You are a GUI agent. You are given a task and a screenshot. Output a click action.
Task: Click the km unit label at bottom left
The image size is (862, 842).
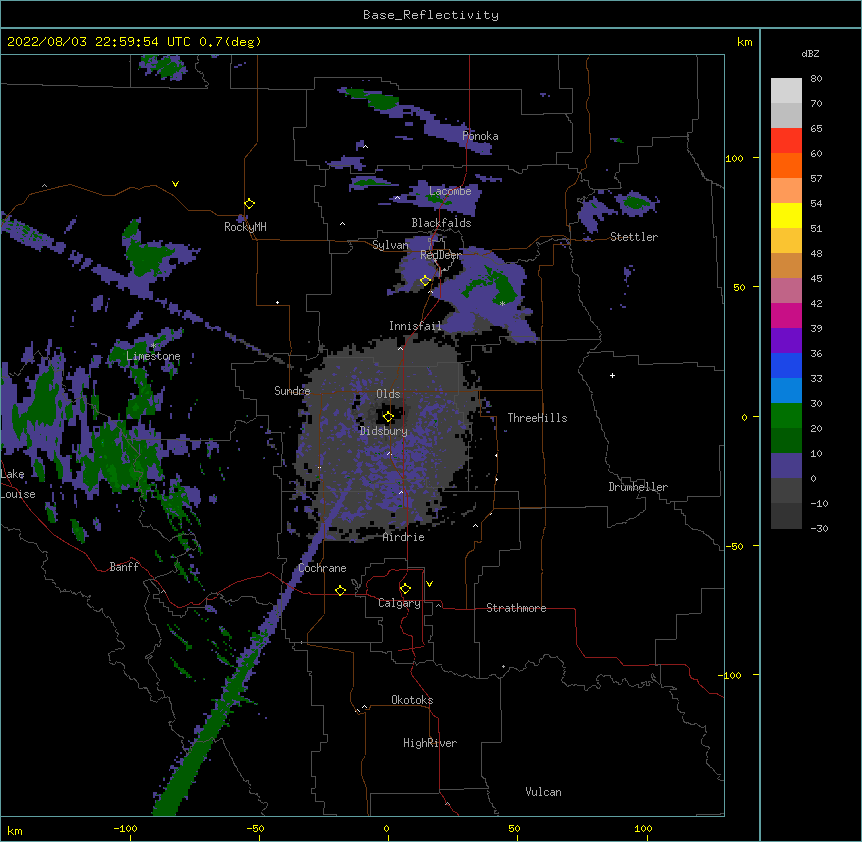click(15, 830)
